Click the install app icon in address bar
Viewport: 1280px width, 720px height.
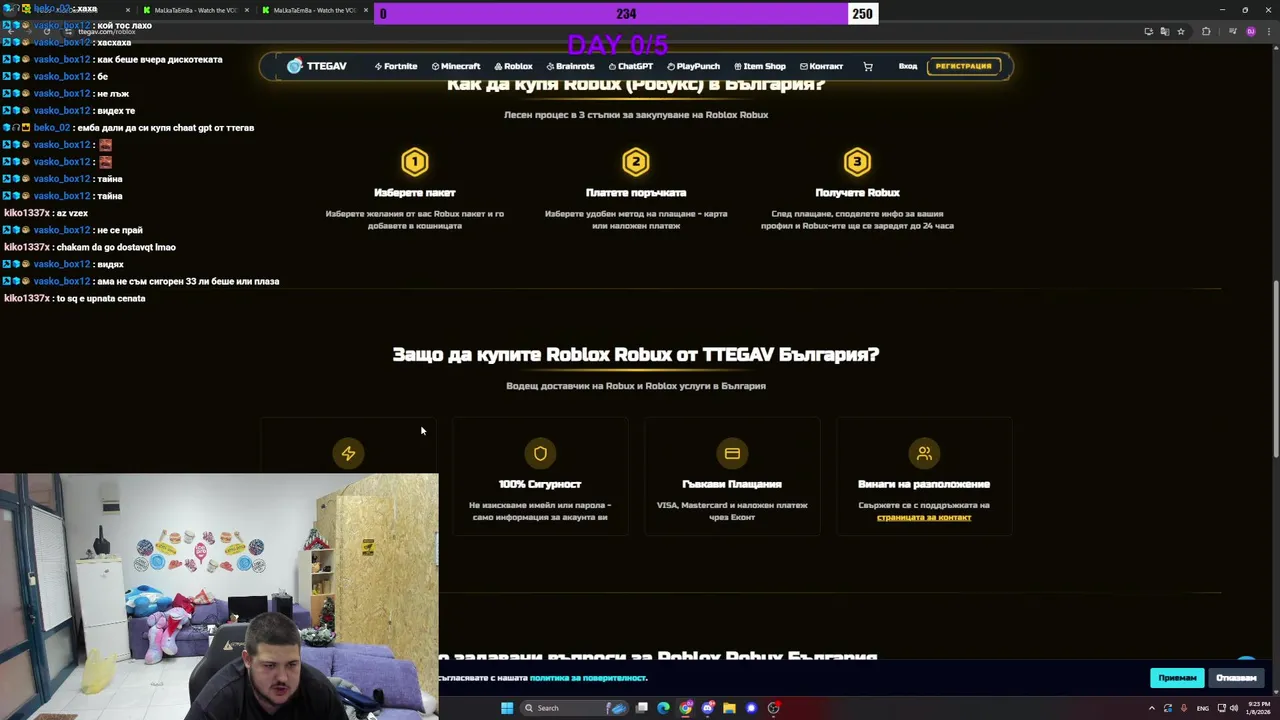(x=1148, y=31)
